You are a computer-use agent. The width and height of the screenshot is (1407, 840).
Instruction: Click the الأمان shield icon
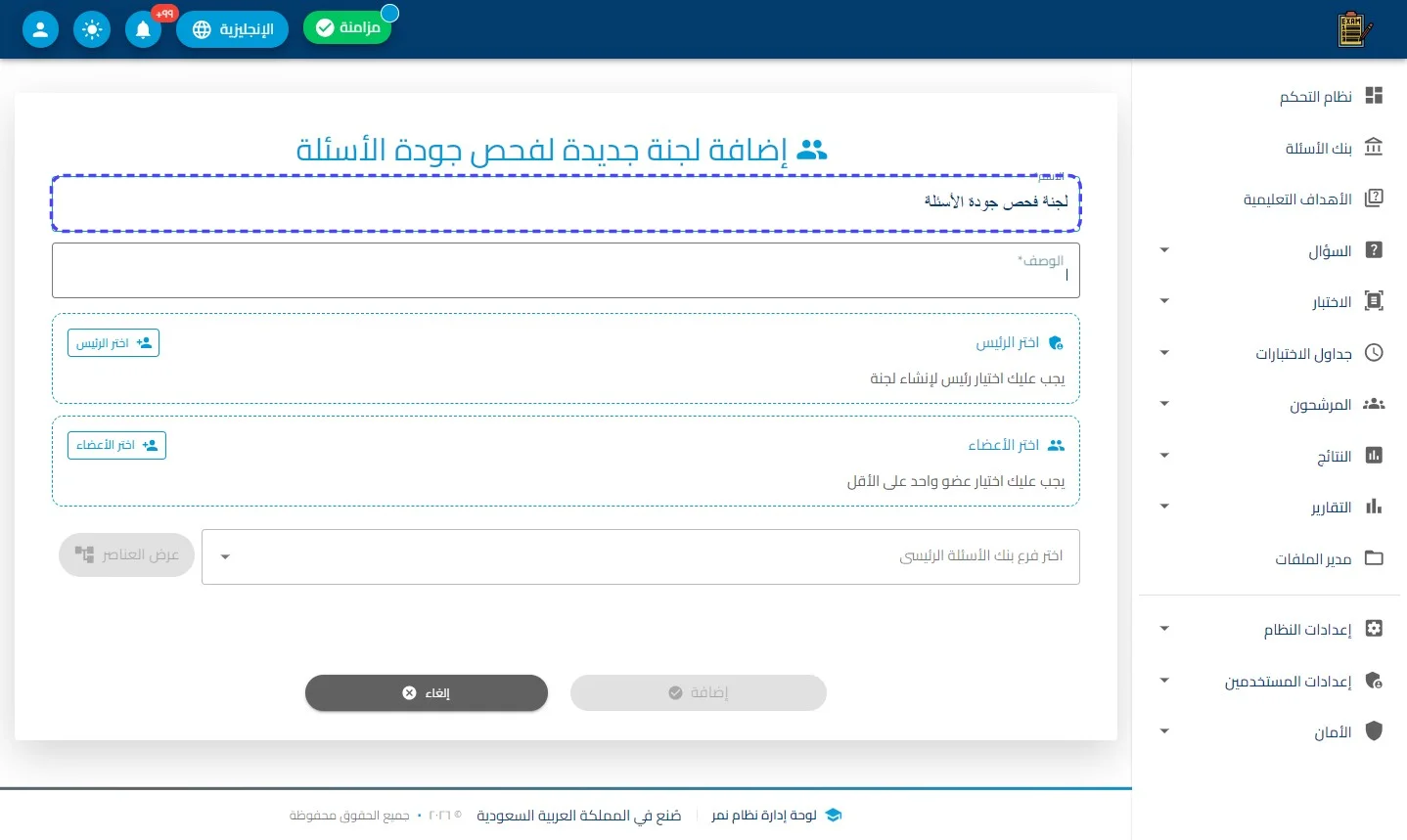click(x=1374, y=731)
